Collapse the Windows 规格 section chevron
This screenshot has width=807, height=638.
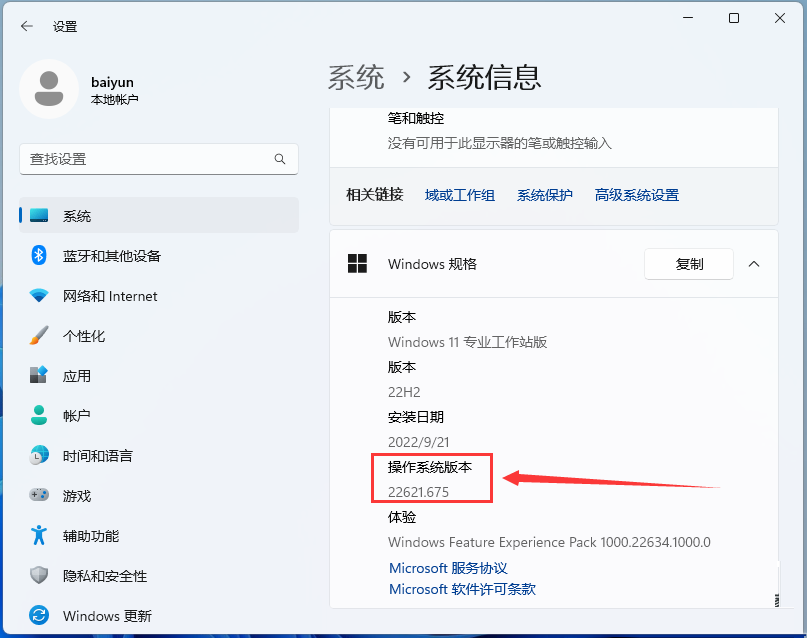(754, 264)
